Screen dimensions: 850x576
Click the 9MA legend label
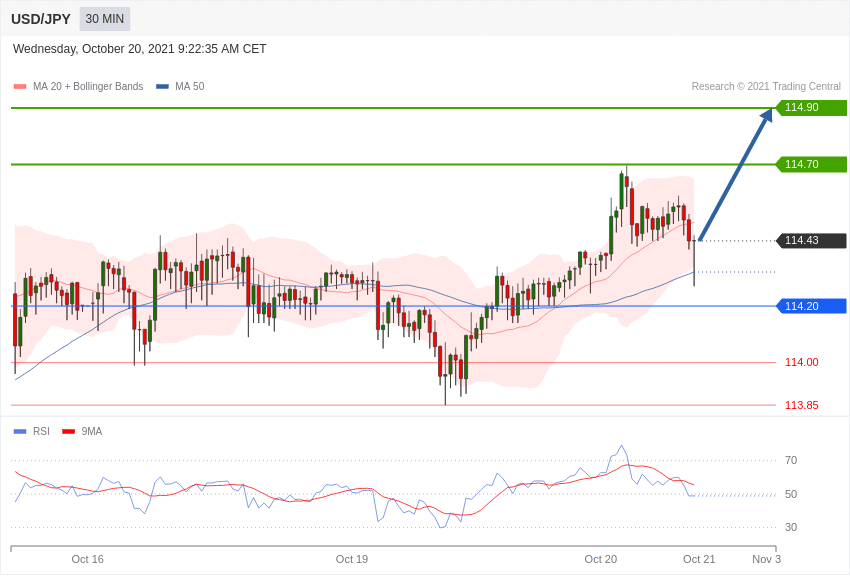[x=92, y=431]
